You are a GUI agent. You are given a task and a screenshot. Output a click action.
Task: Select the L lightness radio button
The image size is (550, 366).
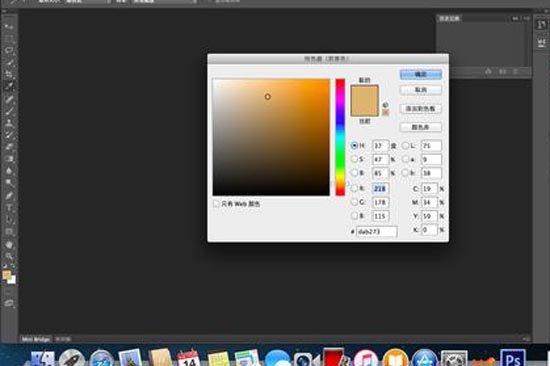(x=405, y=145)
